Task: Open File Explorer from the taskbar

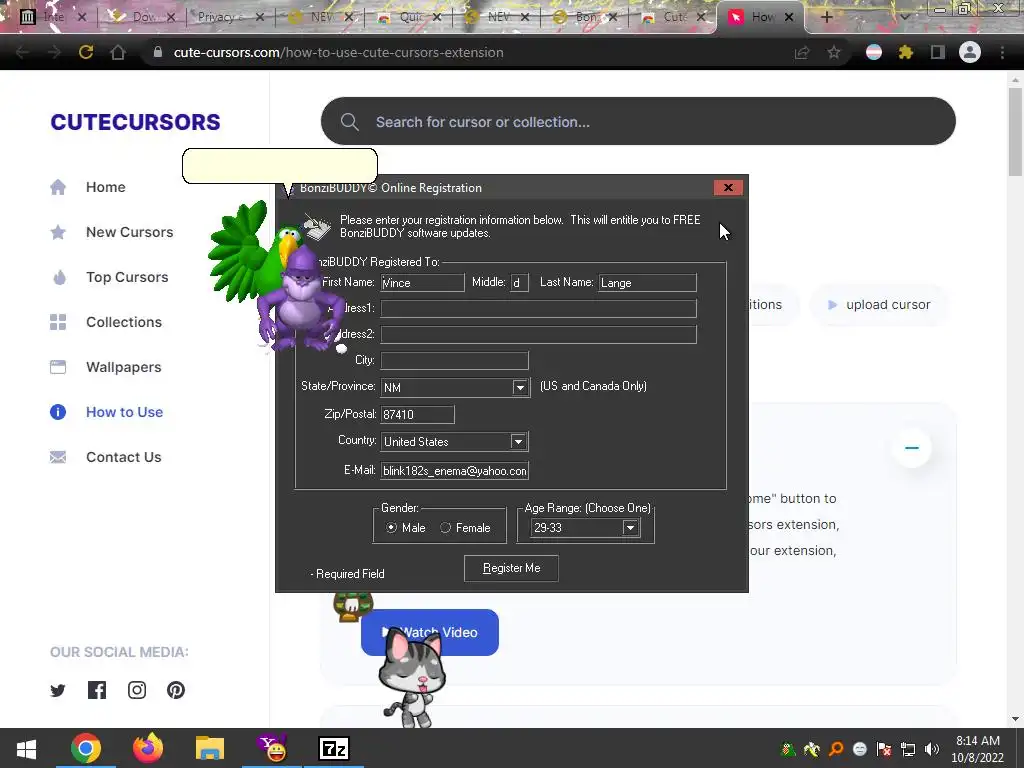Action: tap(210, 748)
